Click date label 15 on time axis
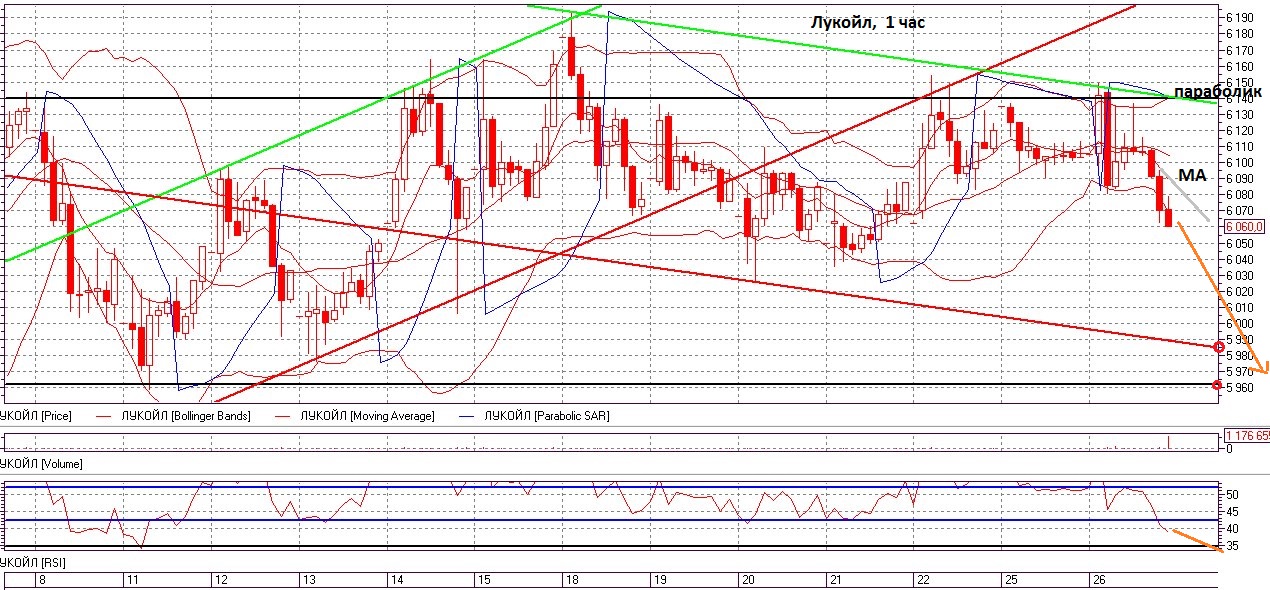Image resolution: width=1270 pixels, height=590 pixels. click(x=483, y=580)
